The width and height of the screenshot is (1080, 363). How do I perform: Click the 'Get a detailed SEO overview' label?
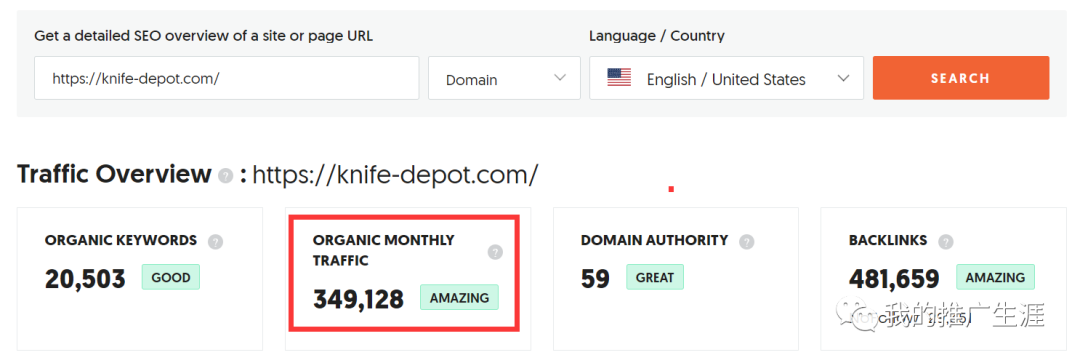click(x=203, y=36)
